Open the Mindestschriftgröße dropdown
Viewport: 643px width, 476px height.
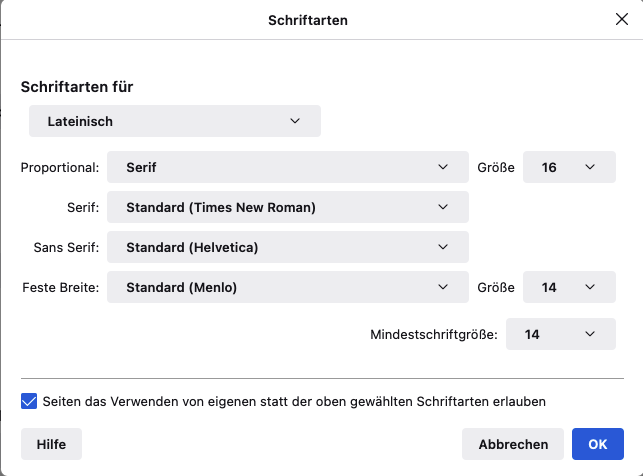560,334
